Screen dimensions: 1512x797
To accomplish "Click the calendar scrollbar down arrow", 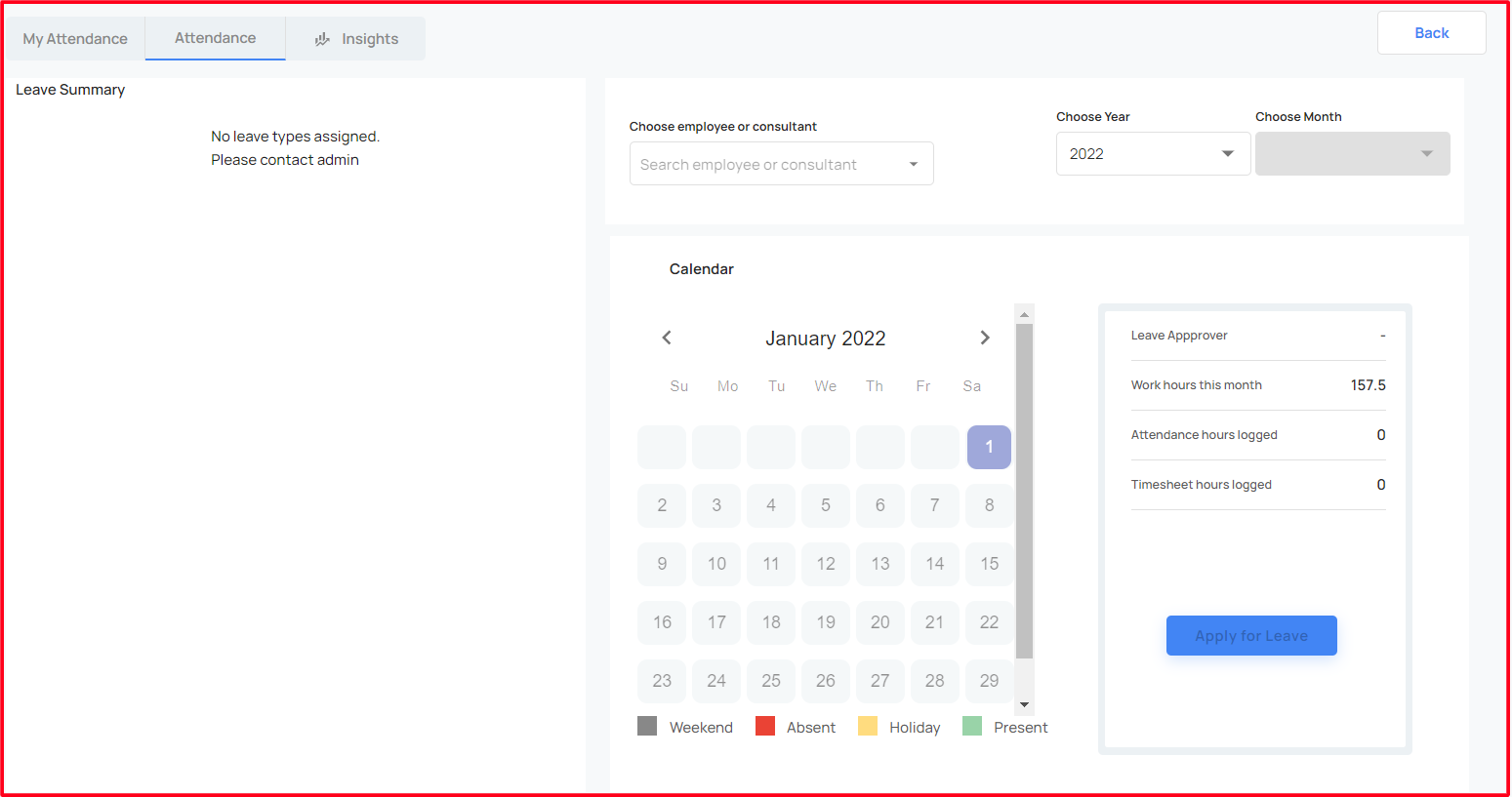I will [1024, 704].
